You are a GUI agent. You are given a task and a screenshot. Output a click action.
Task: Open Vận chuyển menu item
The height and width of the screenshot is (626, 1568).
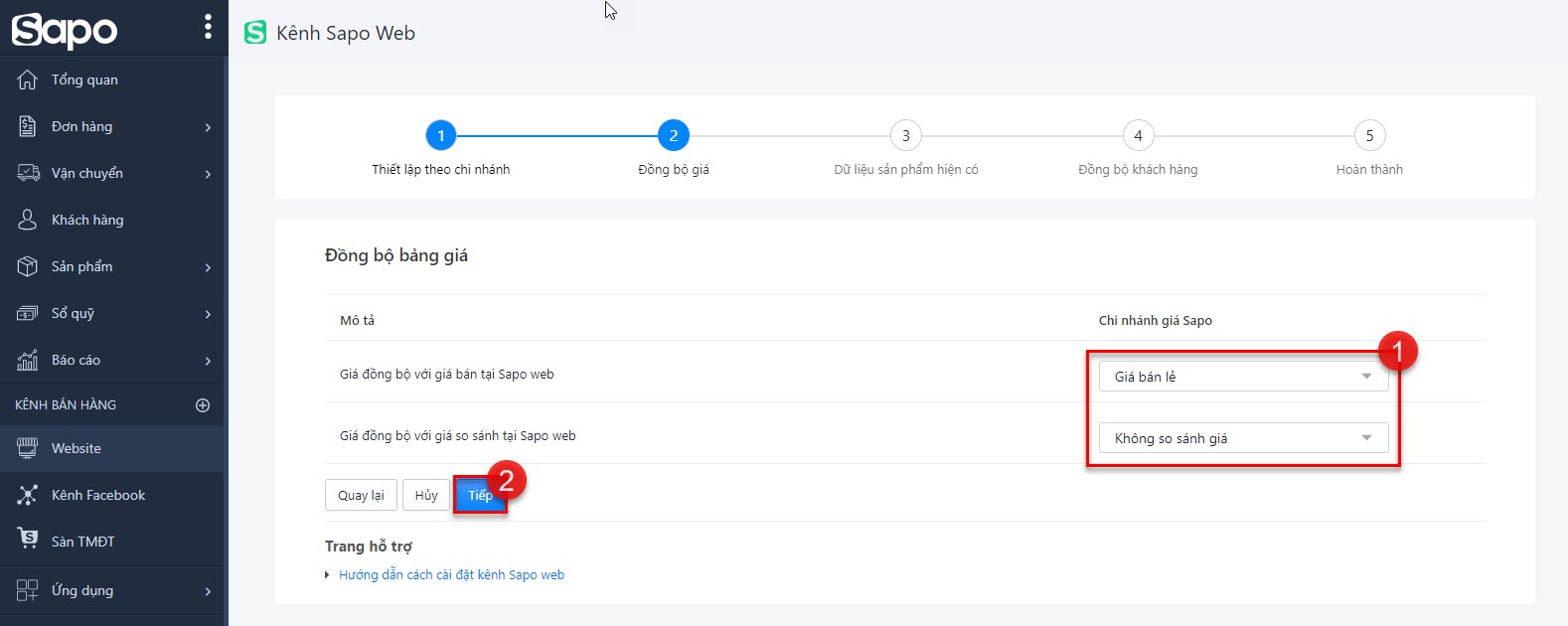[x=111, y=173]
